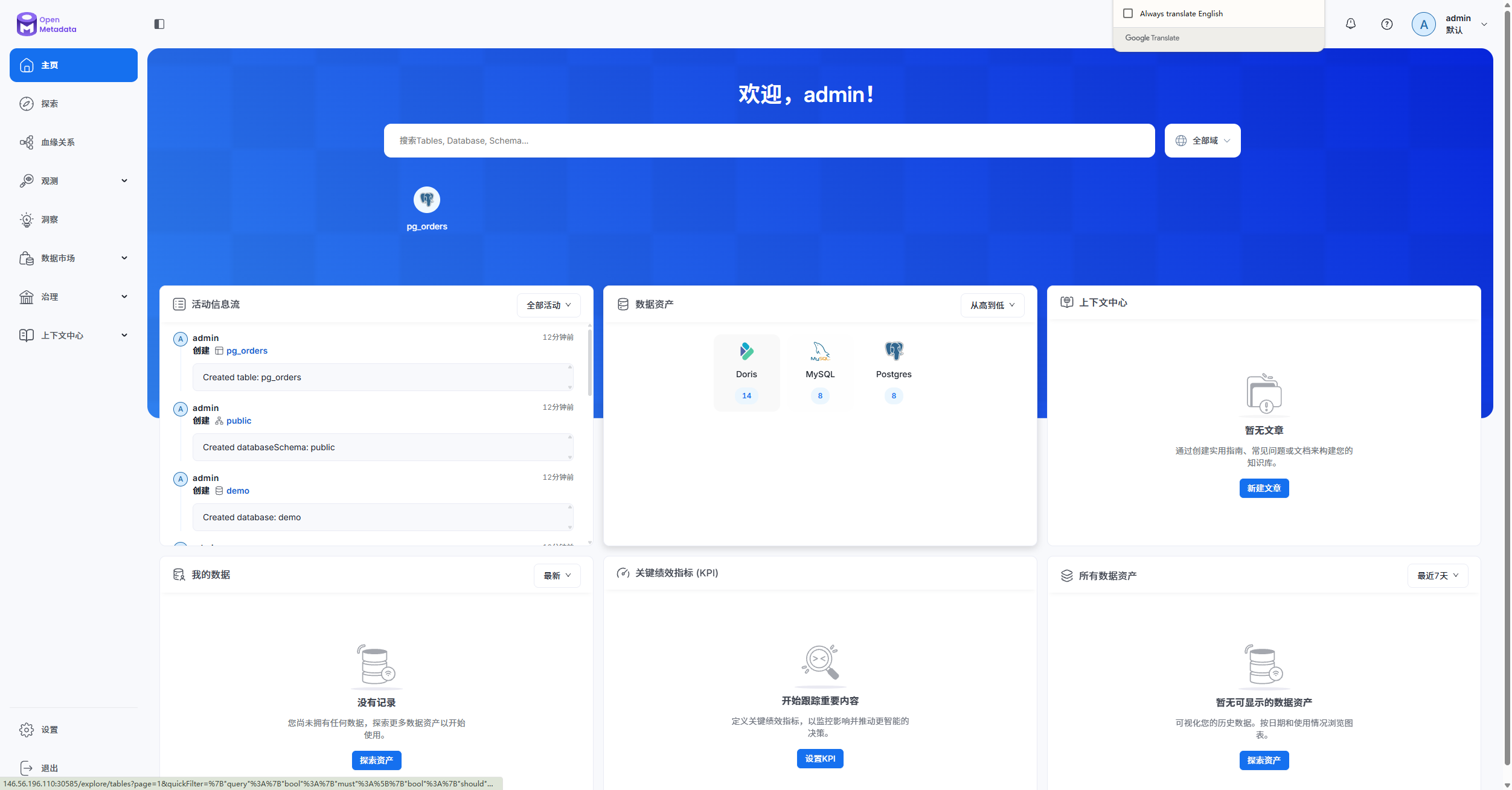Click the activity feed scrollbar
The height and width of the screenshot is (790, 1512).
tap(590, 362)
